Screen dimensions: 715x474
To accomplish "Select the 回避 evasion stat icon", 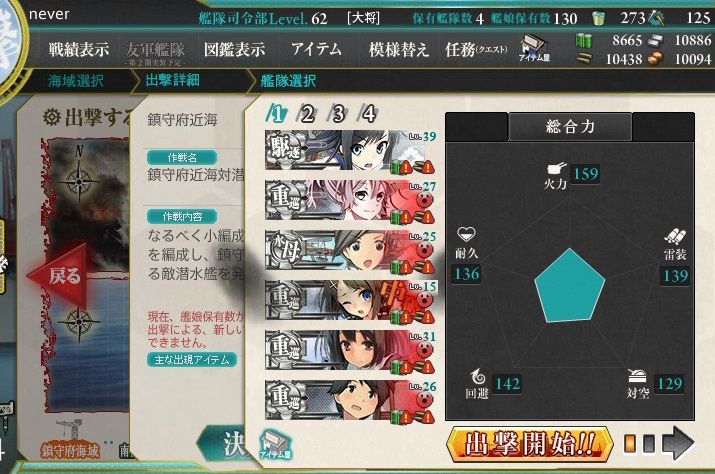I will (477, 377).
